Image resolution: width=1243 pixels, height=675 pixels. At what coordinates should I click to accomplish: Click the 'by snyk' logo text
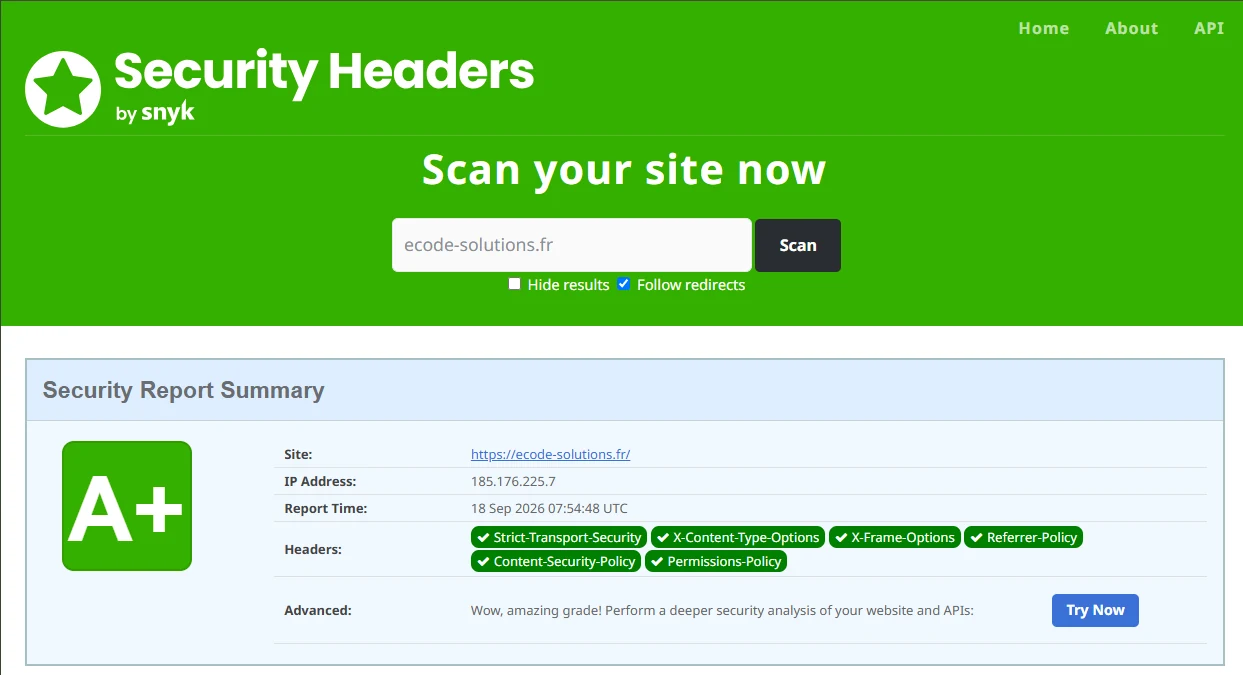pyautogui.click(x=155, y=113)
